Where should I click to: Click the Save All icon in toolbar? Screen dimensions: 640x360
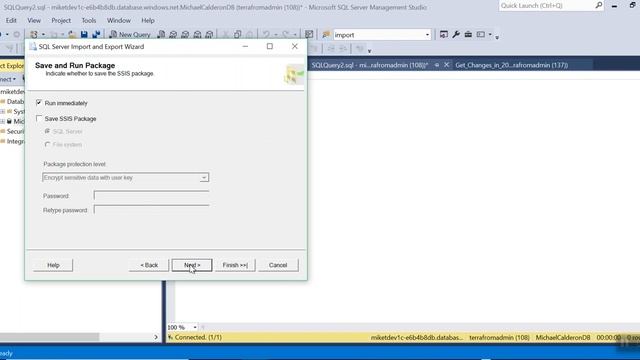point(96,35)
